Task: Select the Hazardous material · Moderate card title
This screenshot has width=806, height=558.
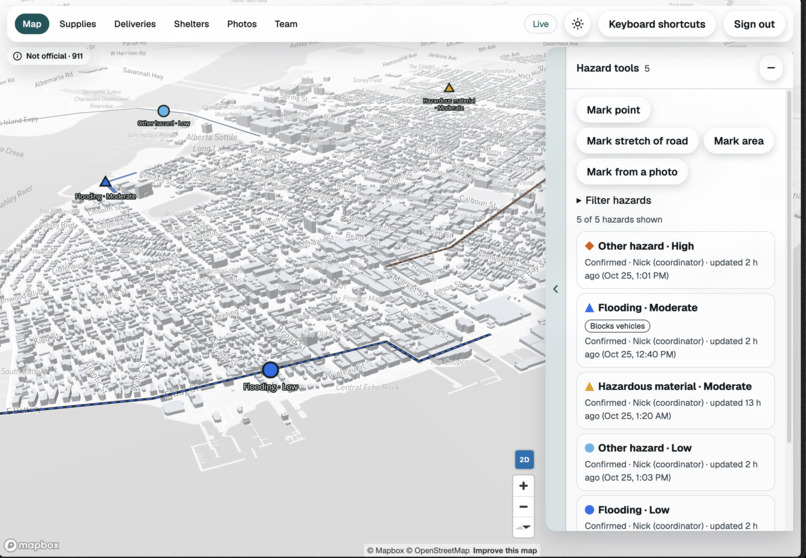Action: pyautogui.click(x=675, y=386)
